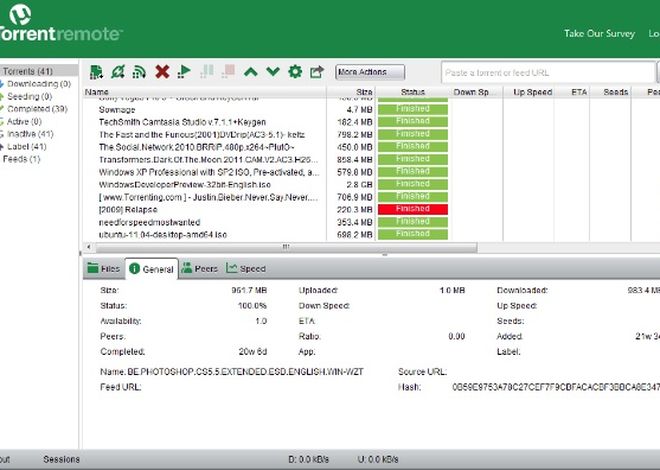Click the horizontal scrollbar thumb of torrent list
Screen dimensions: 660x470
pos(286,247)
